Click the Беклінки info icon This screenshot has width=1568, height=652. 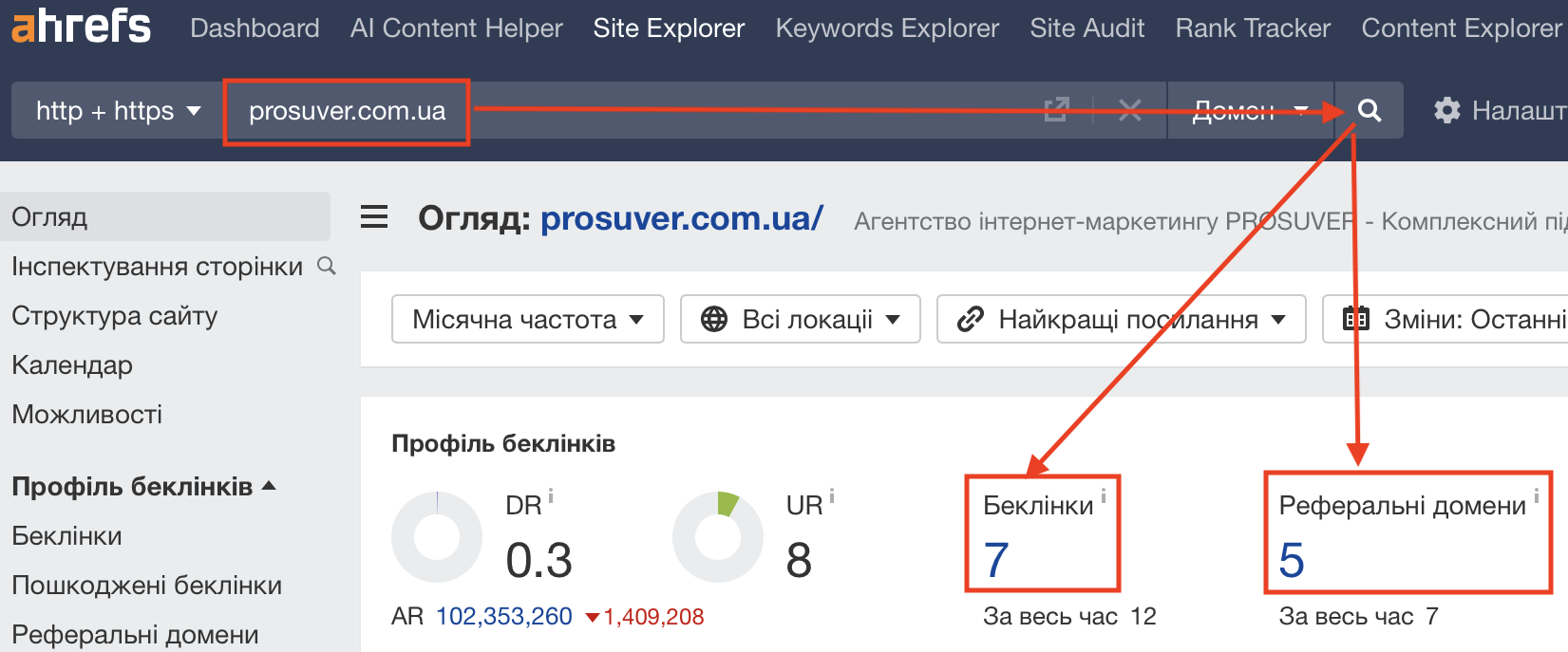click(x=1104, y=495)
